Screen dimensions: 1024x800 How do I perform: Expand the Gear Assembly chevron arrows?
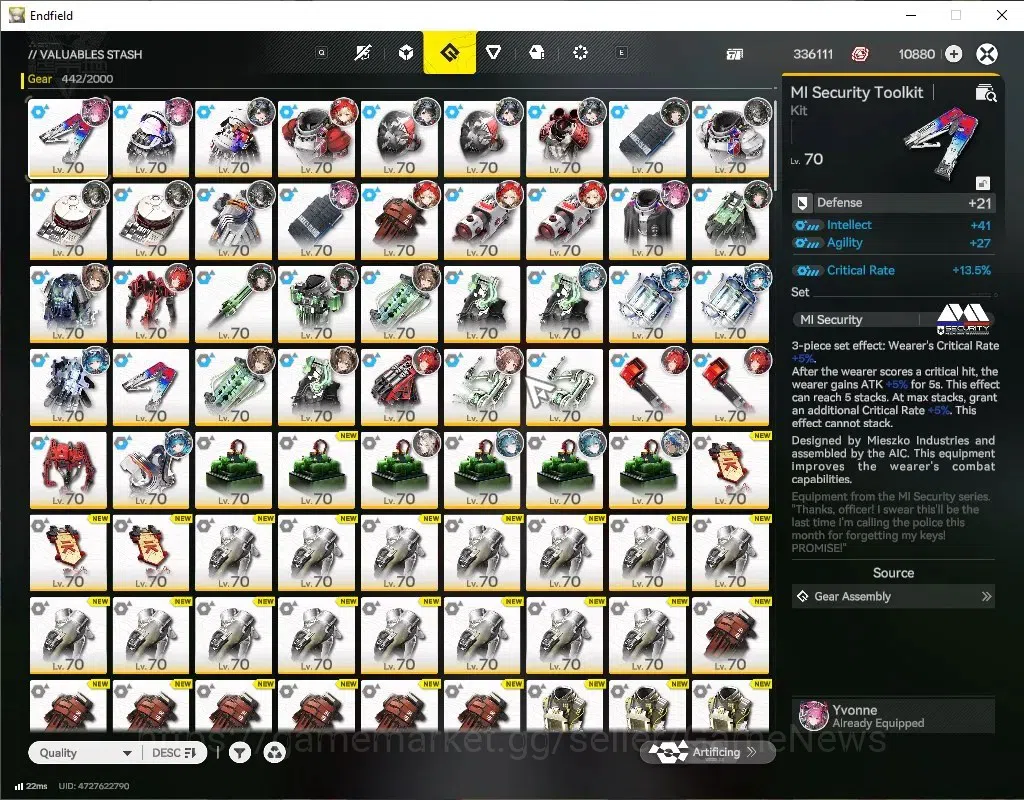coord(986,596)
